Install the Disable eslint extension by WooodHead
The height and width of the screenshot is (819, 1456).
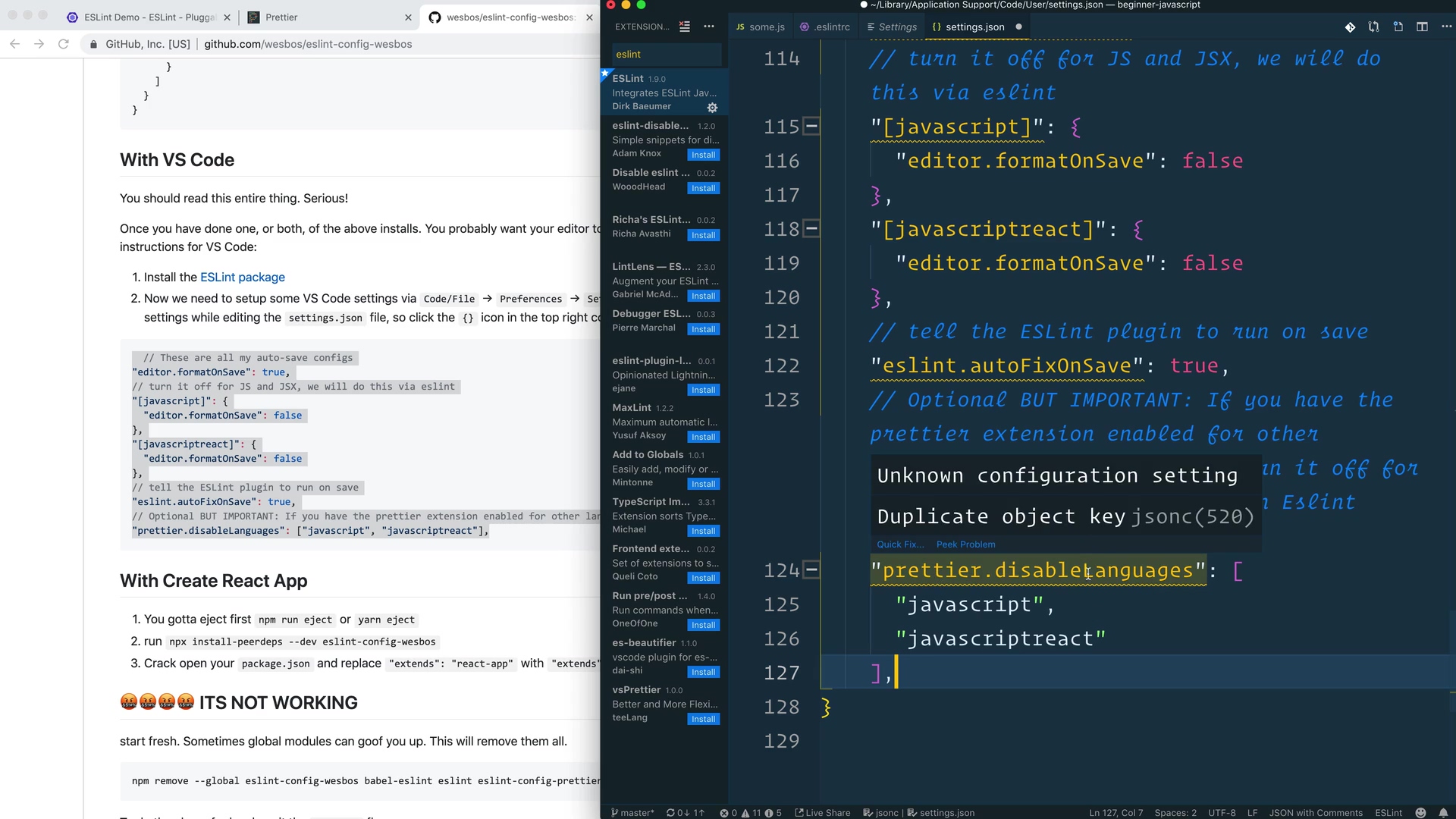click(703, 188)
